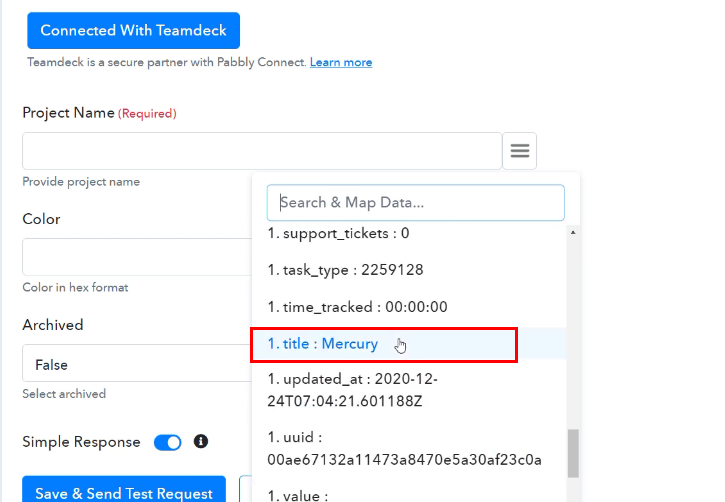
Task: Select the '1. updated_at' timestamp option
Action: point(409,390)
